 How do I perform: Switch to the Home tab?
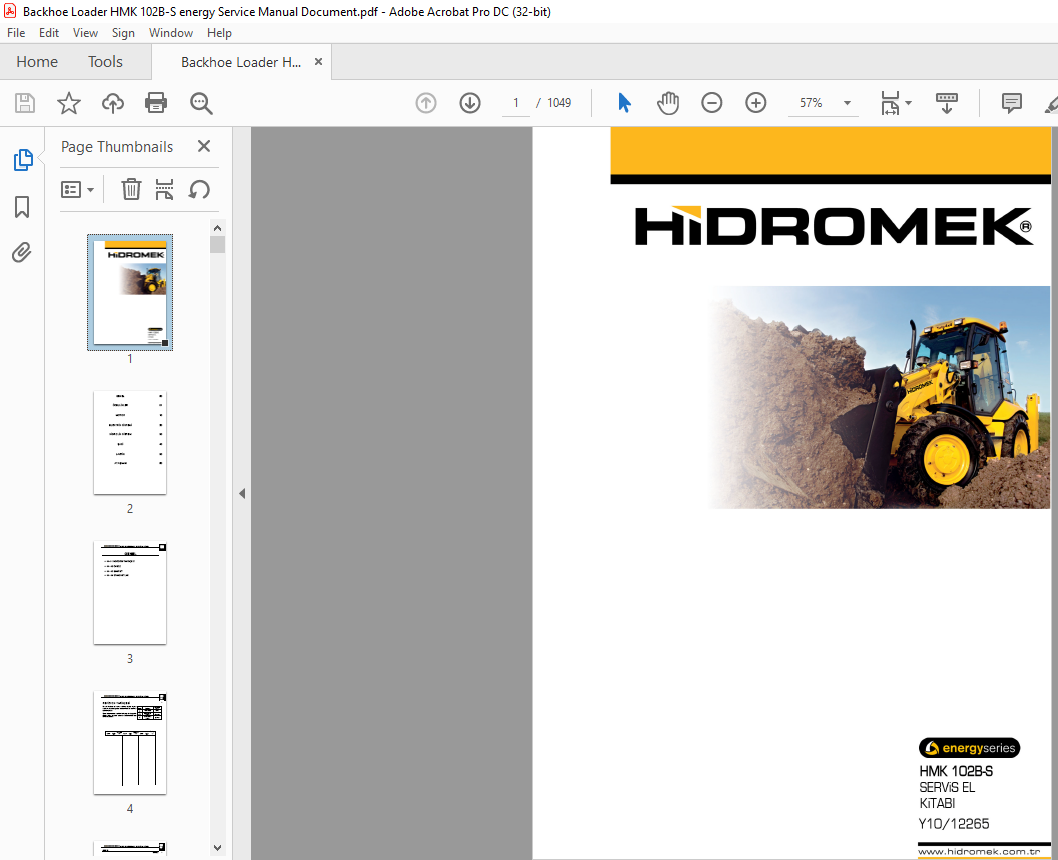click(37, 61)
